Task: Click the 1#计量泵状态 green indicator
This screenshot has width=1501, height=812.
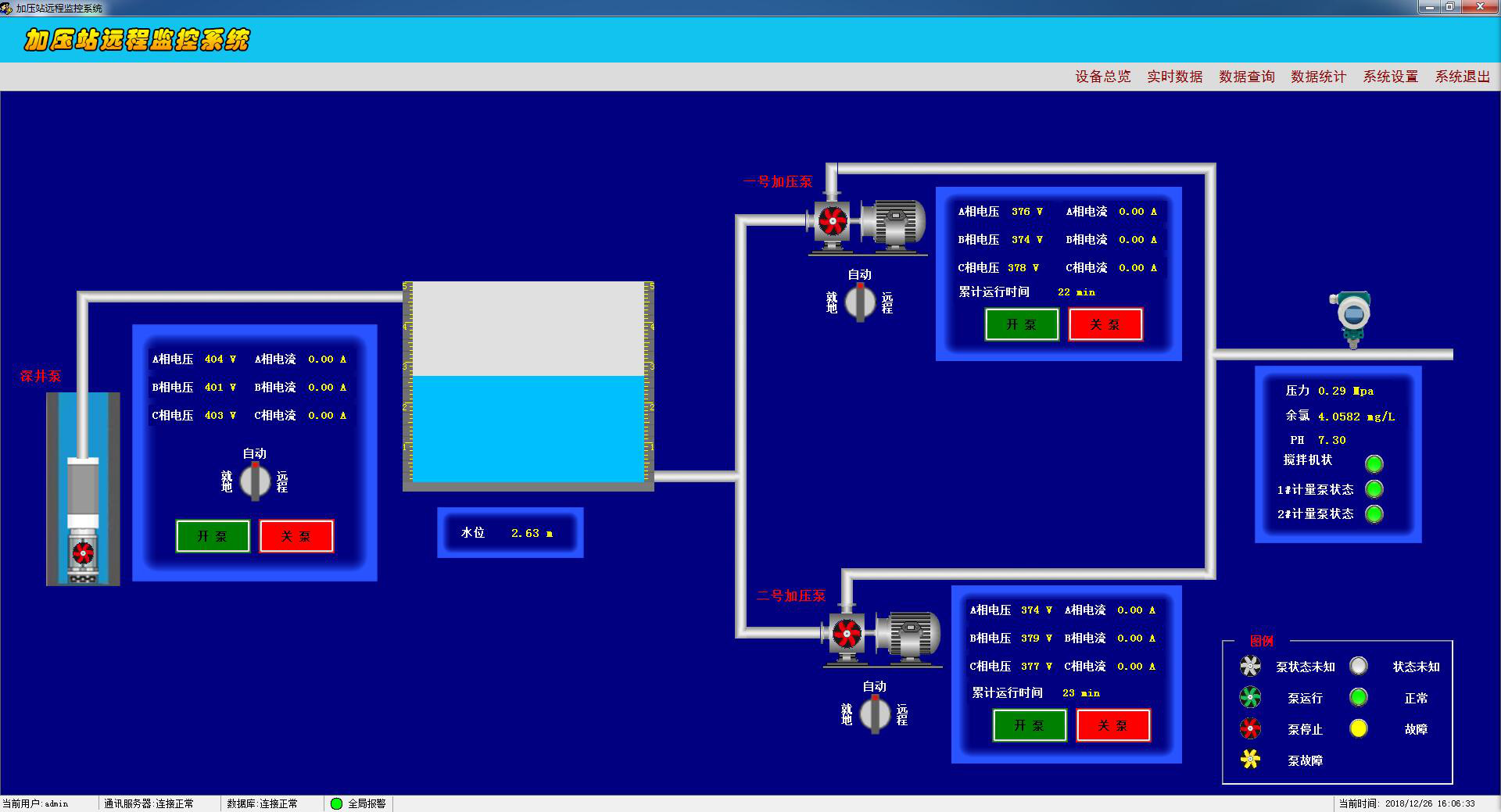Action: point(1374,489)
